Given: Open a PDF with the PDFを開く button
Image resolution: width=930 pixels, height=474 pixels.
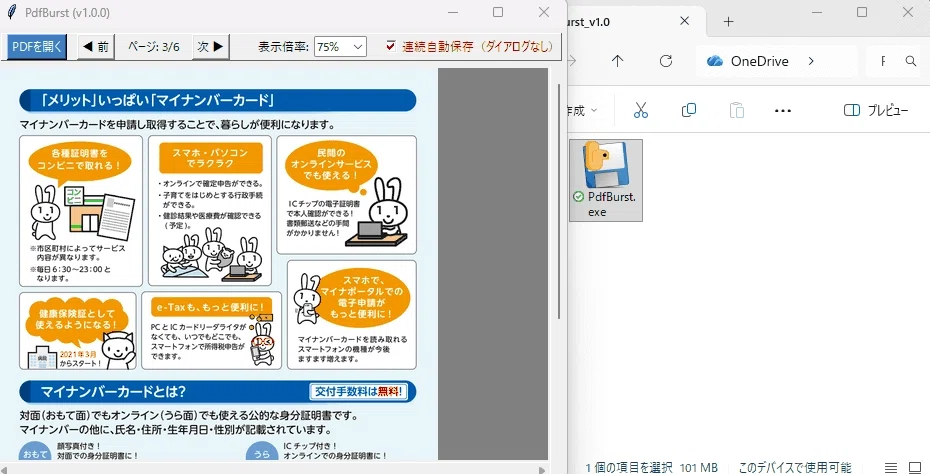Looking at the screenshot, I should (x=37, y=47).
